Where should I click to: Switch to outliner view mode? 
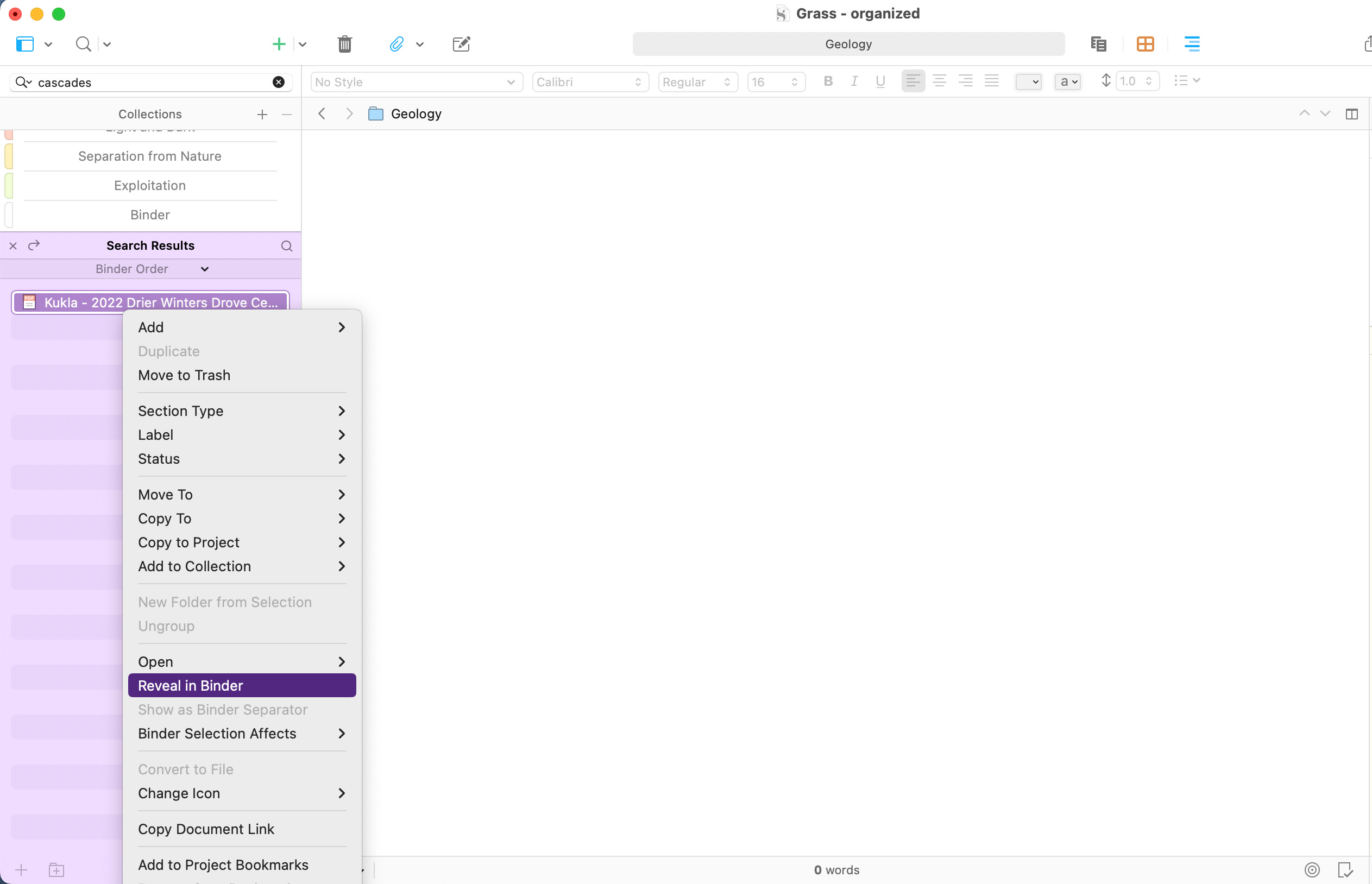click(1192, 44)
